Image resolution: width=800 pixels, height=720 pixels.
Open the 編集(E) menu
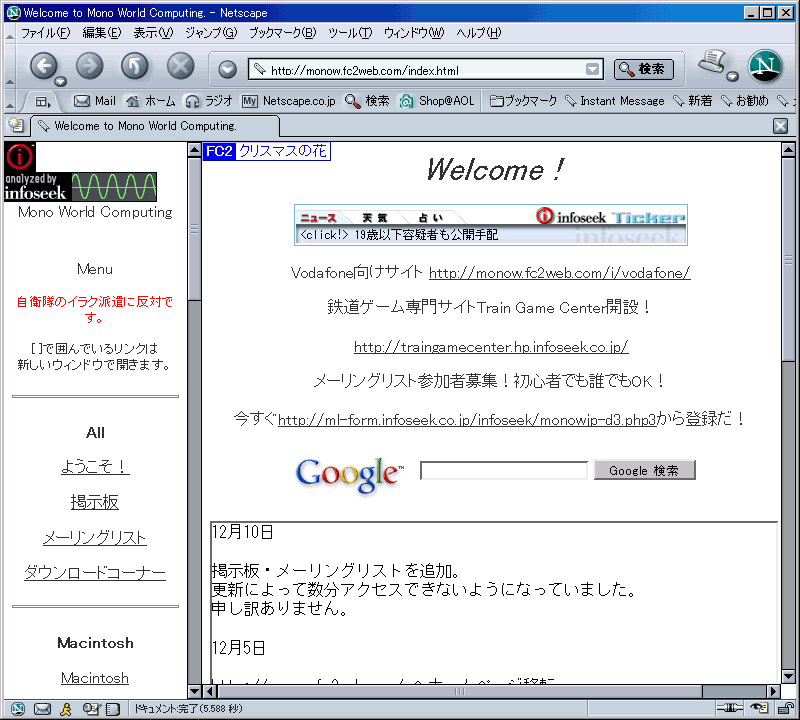pos(102,33)
